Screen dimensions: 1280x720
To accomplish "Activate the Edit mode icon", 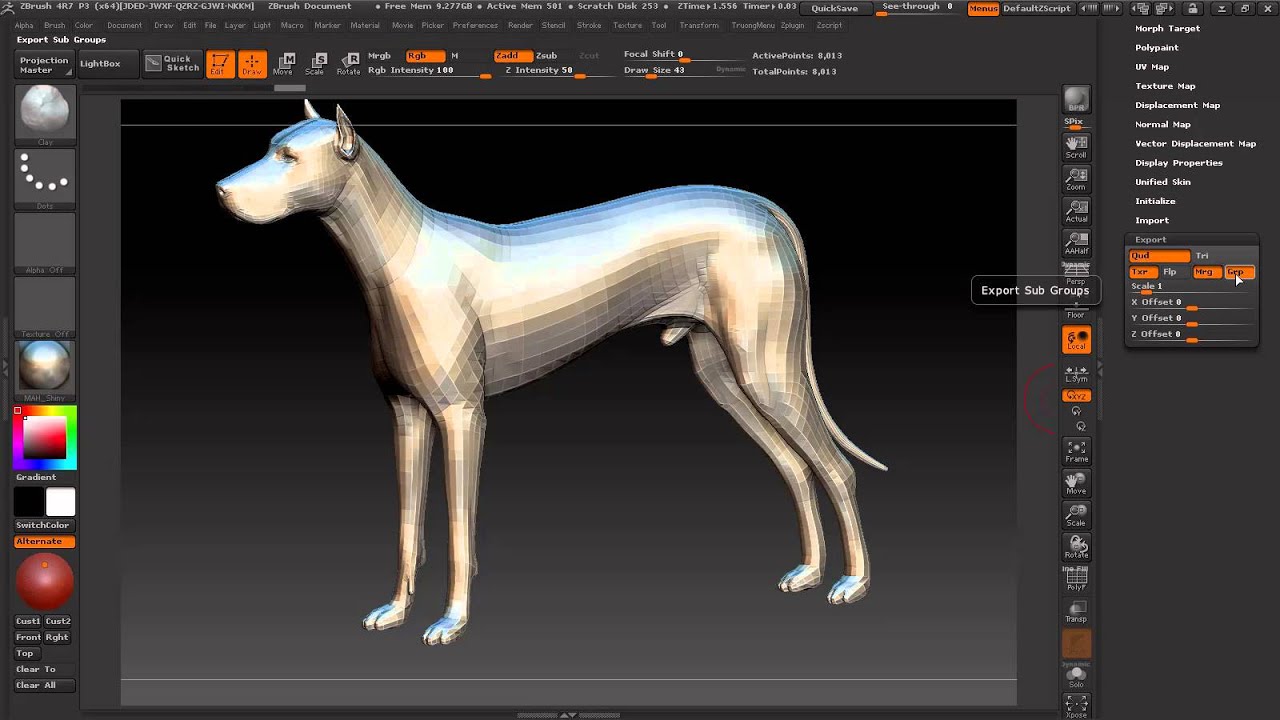I will click(x=220, y=64).
